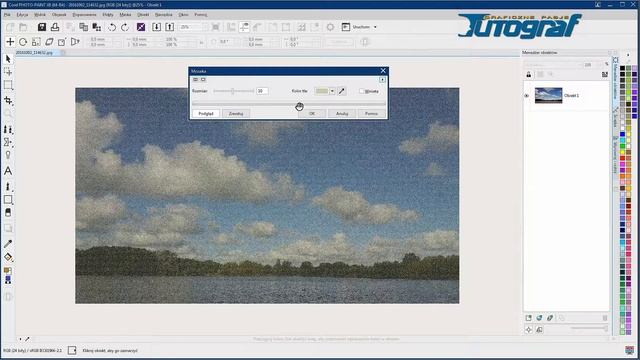Switch to single-pane preview in Mozaika dialog
Screen dimensions: 640x360
pos(203,80)
